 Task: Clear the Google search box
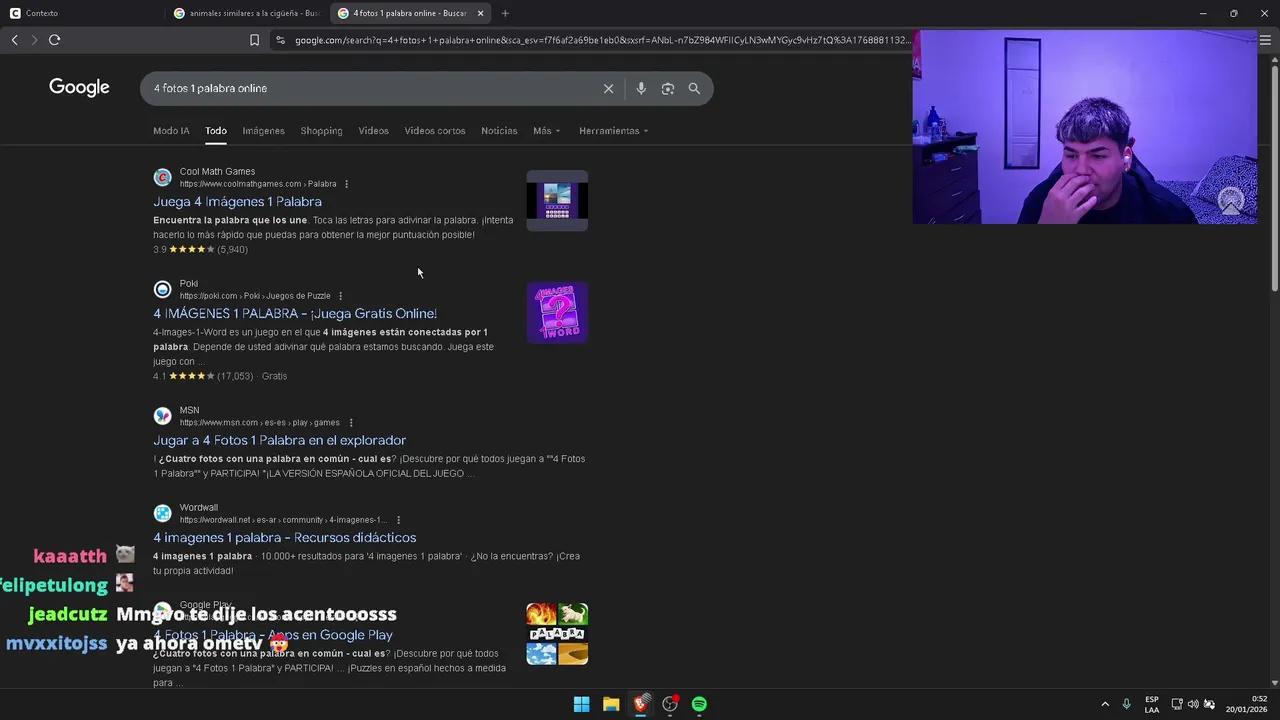[x=608, y=88]
